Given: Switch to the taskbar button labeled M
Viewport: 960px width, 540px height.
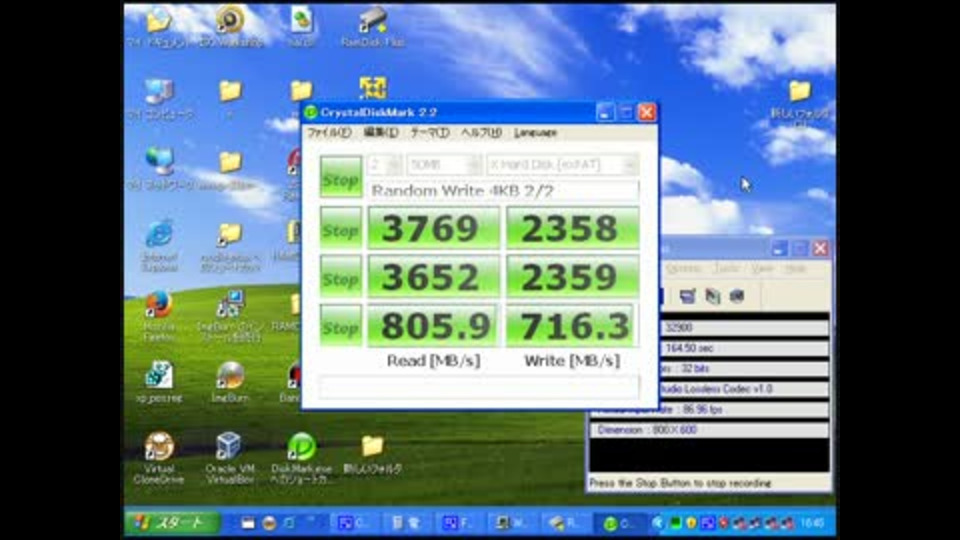Looking at the screenshot, I should pyautogui.click(x=513, y=523).
